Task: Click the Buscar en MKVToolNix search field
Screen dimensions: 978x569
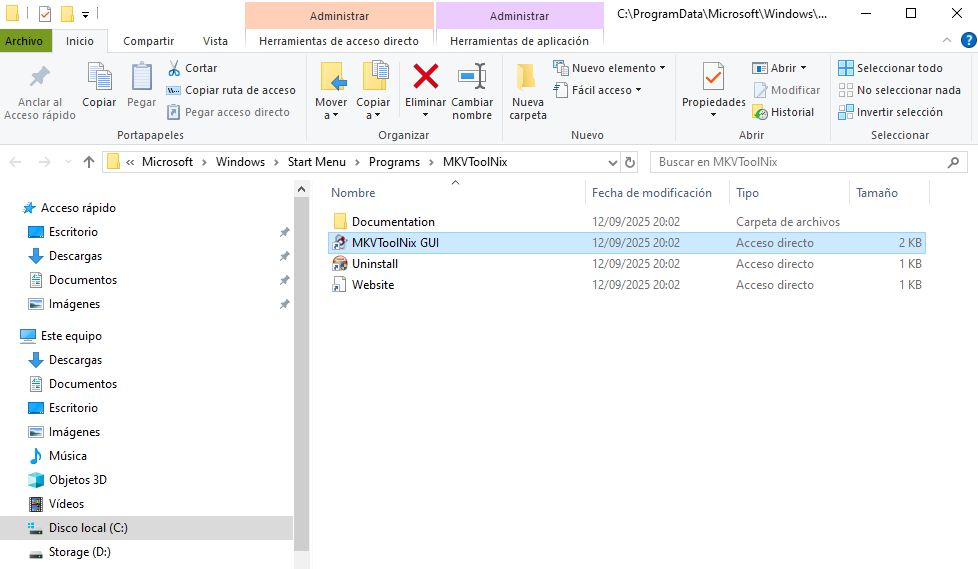Action: 800,162
